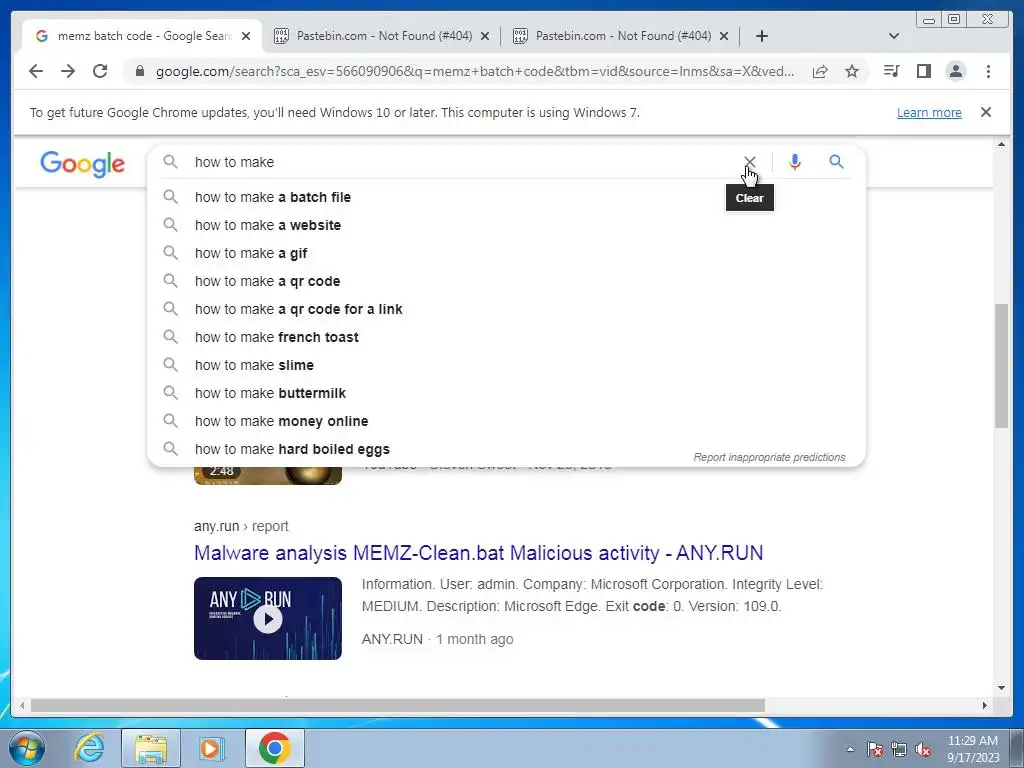Viewport: 1024px width, 768px height.
Task: Launch Internet Explorer from the taskbar
Action: click(89, 748)
